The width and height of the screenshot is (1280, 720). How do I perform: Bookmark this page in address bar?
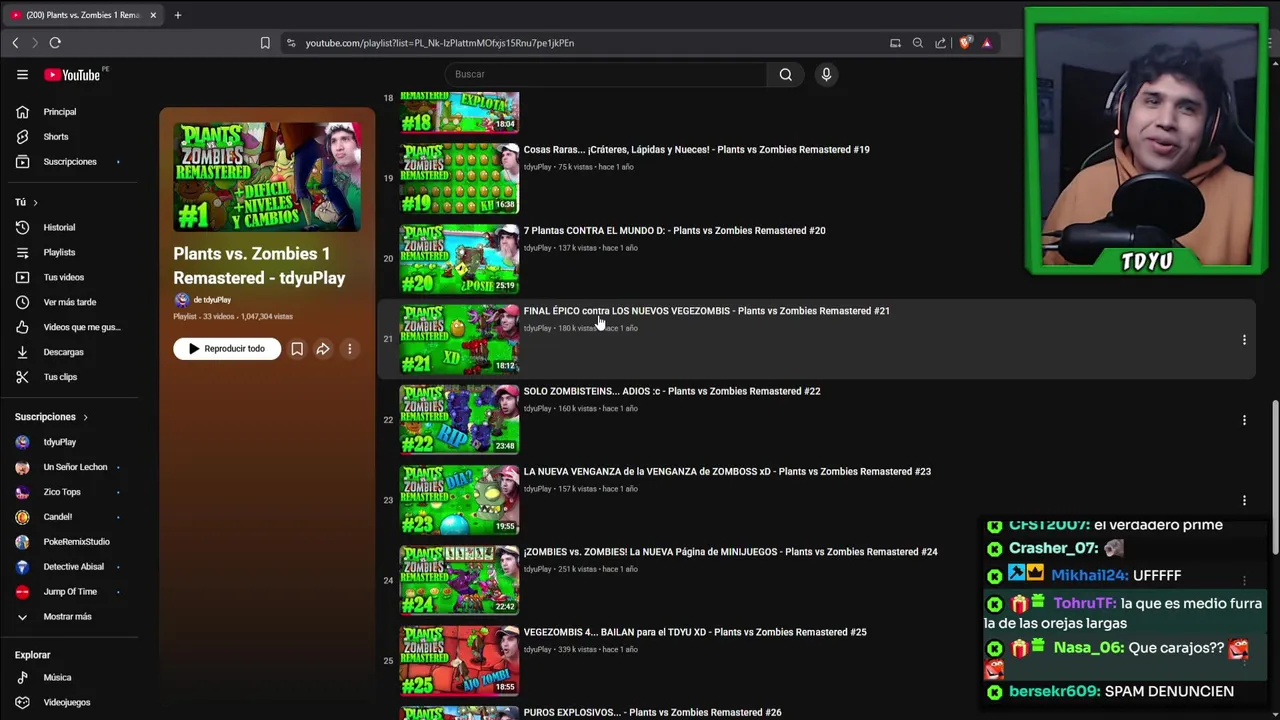click(265, 43)
